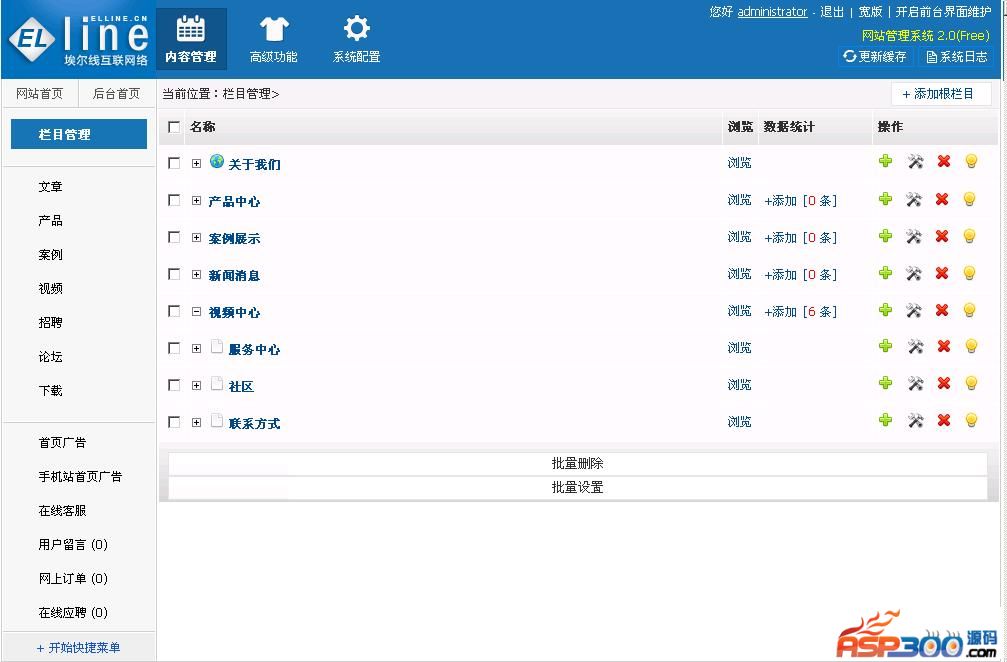Screen dimensions: 1007x662
Task: Click the globe icon beside 关于我们
Action: click(217, 161)
